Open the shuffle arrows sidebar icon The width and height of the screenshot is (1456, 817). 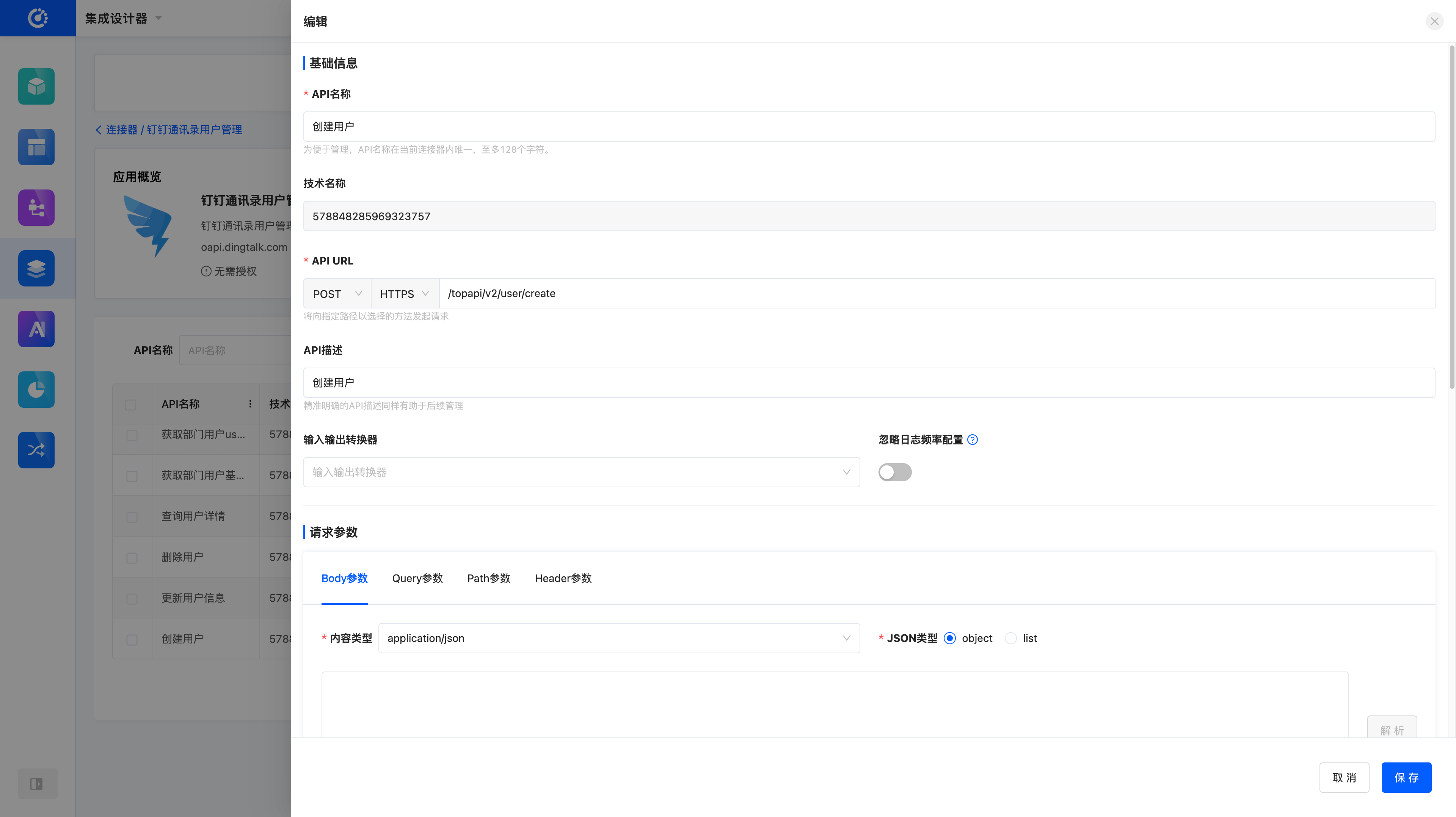[36, 450]
